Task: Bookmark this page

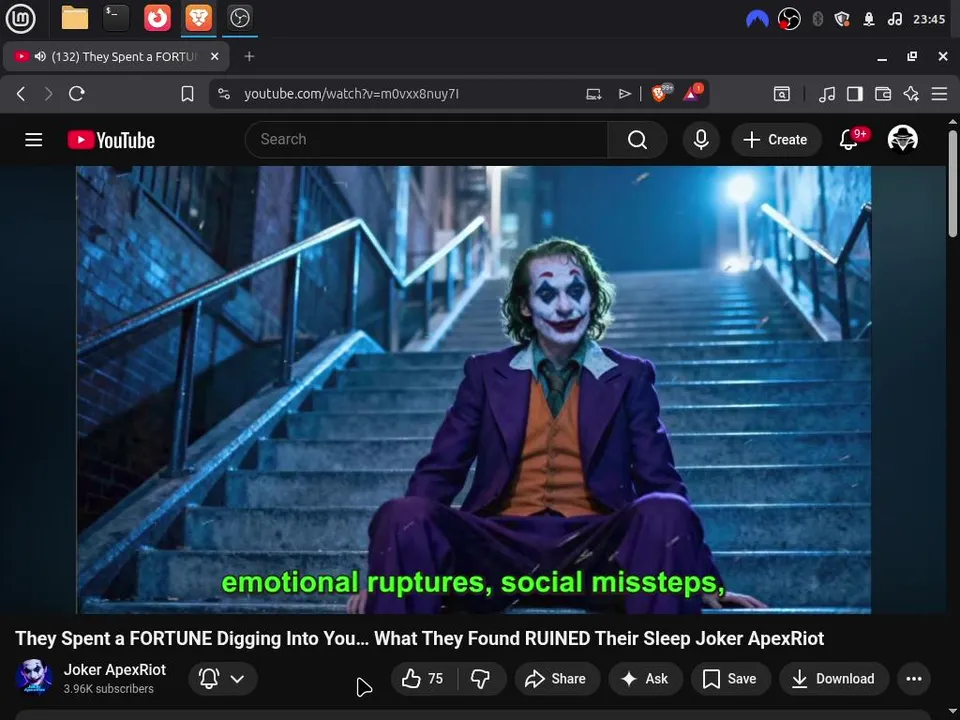Action: click(x=187, y=94)
